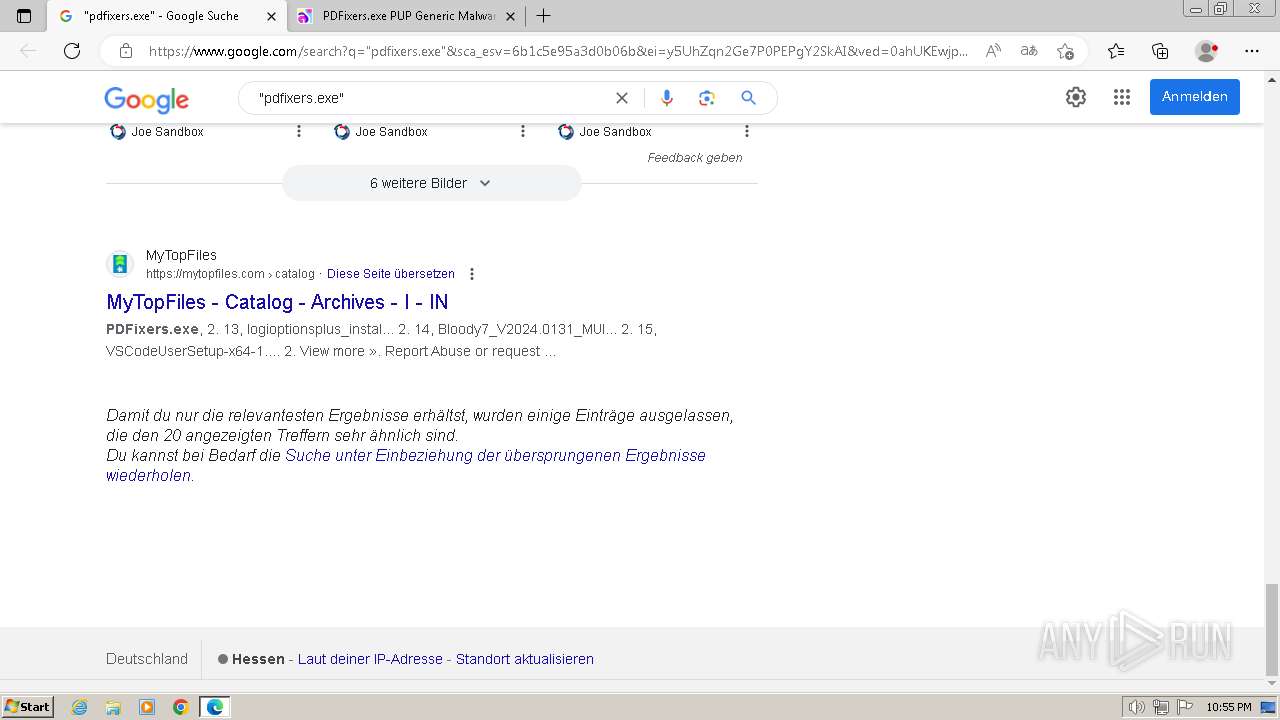Open options for second Joe Sandbox image
This screenshot has height=720, width=1280.
coord(522,131)
